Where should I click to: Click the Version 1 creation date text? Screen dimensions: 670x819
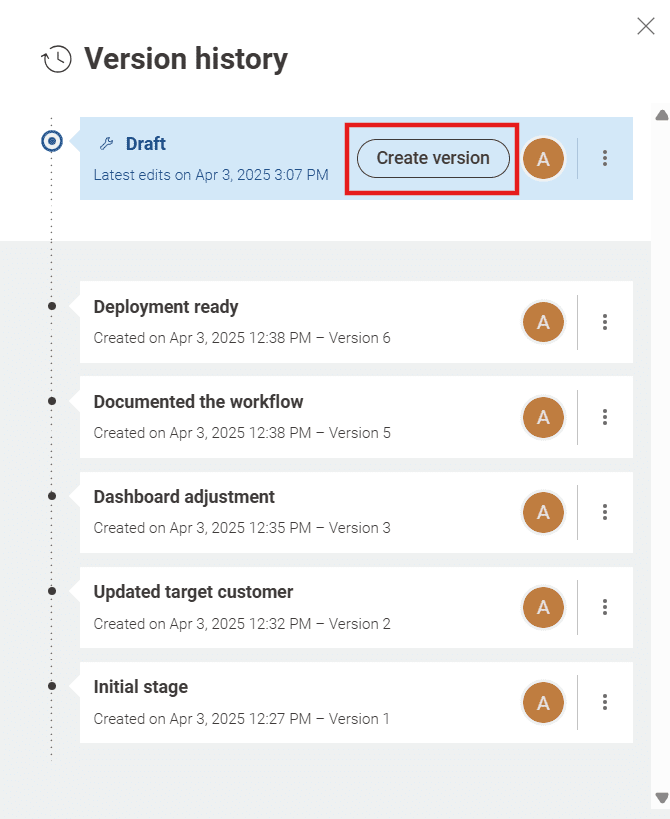click(x=241, y=719)
